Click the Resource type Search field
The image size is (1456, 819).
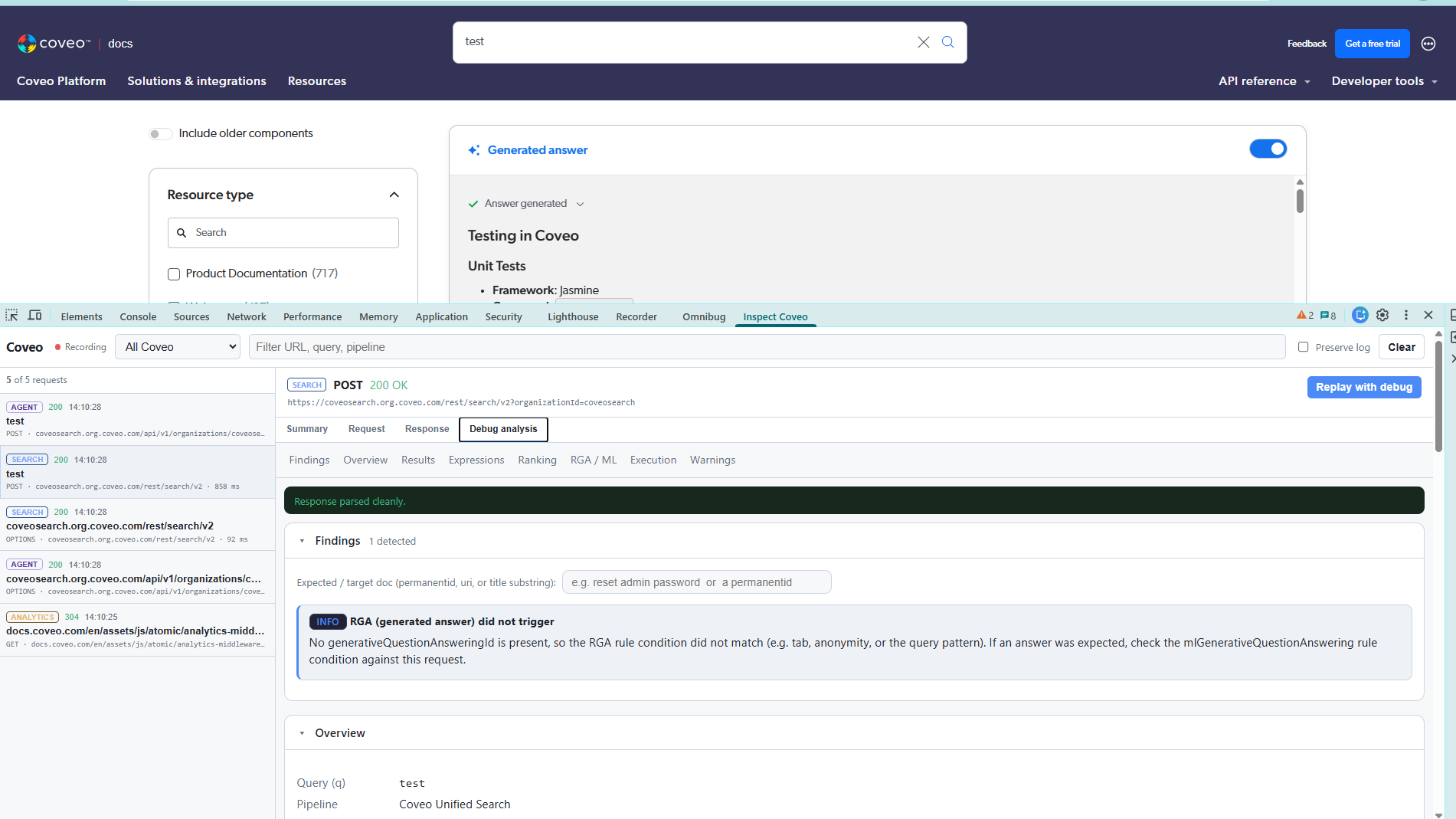(x=283, y=233)
